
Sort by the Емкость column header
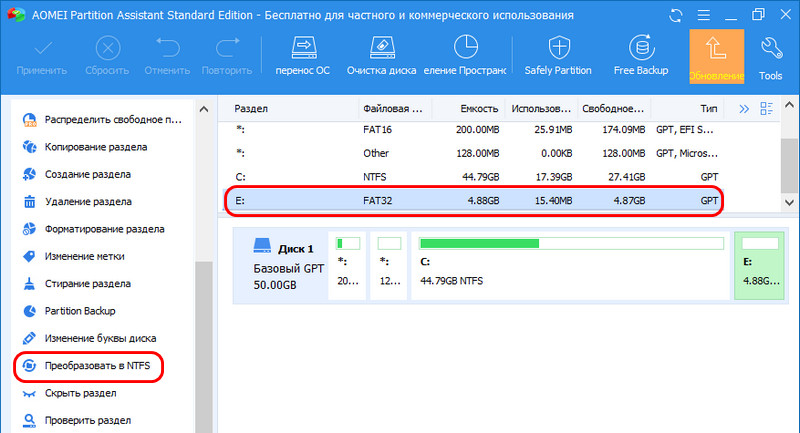(468, 109)
